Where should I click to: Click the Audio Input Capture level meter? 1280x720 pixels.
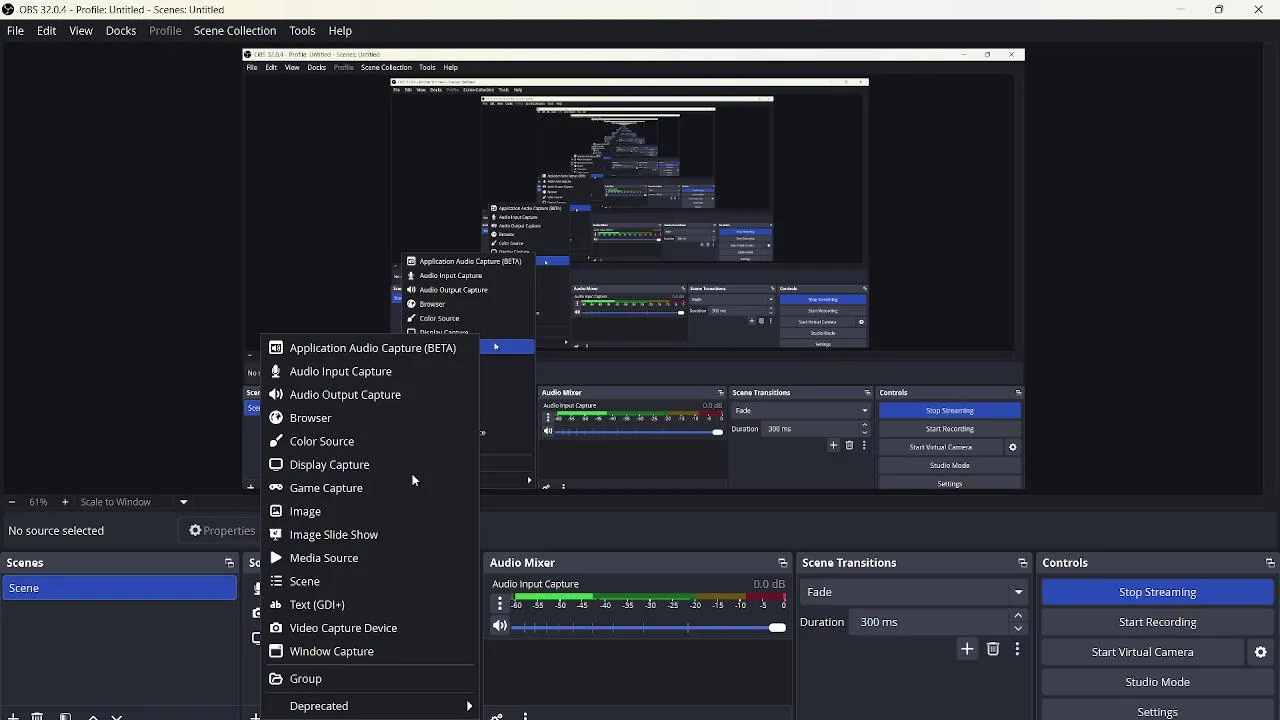tap(649, 597)
